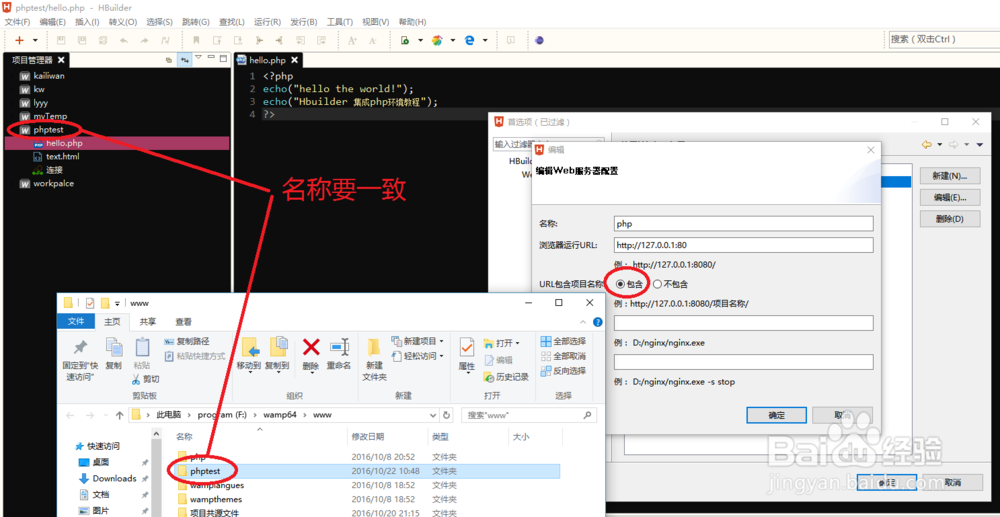Viewport: 1000px width, 517px height.
Task: Click the increase font size A+ icon
Action: [x=352, y=40]
